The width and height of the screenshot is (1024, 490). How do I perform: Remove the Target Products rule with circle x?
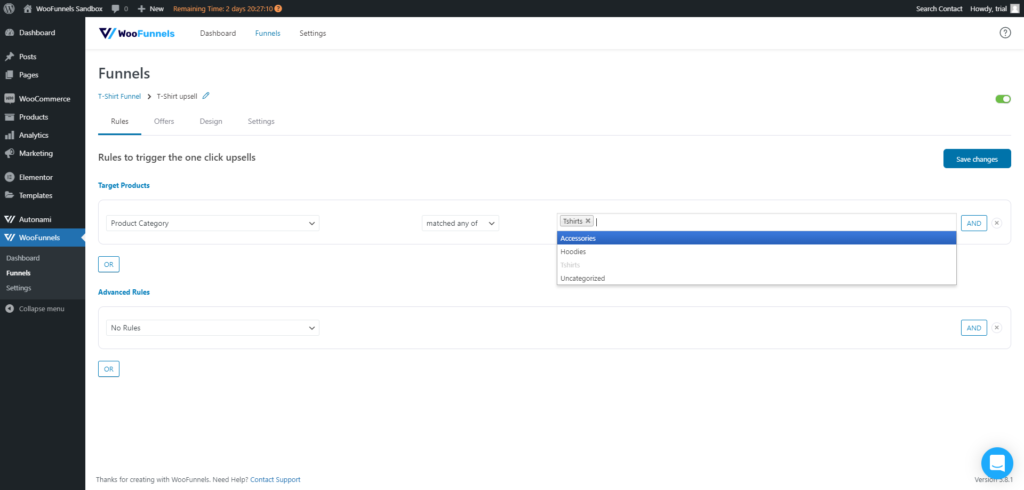coord(997,223)
